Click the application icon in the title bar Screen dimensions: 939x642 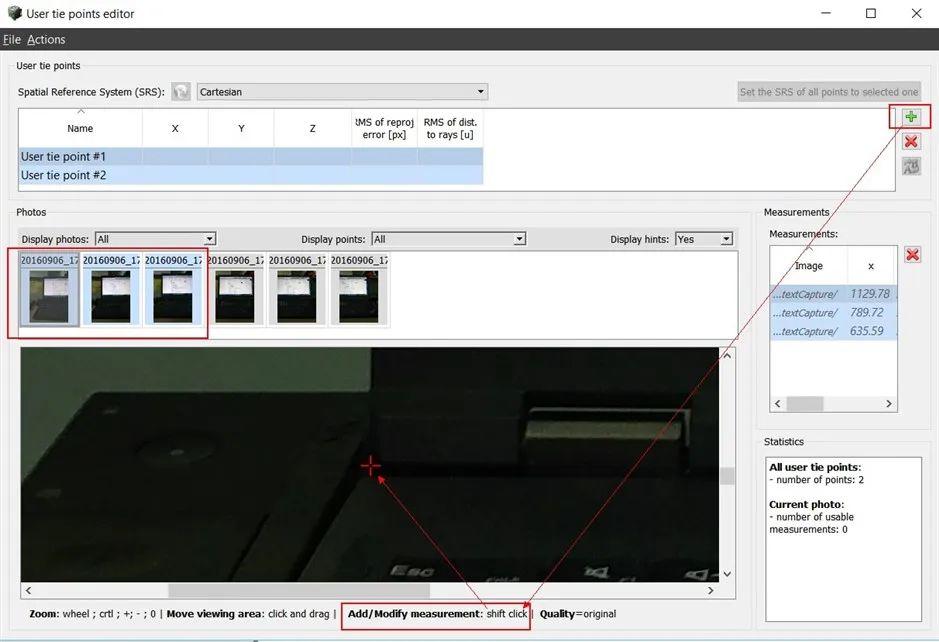13,13
